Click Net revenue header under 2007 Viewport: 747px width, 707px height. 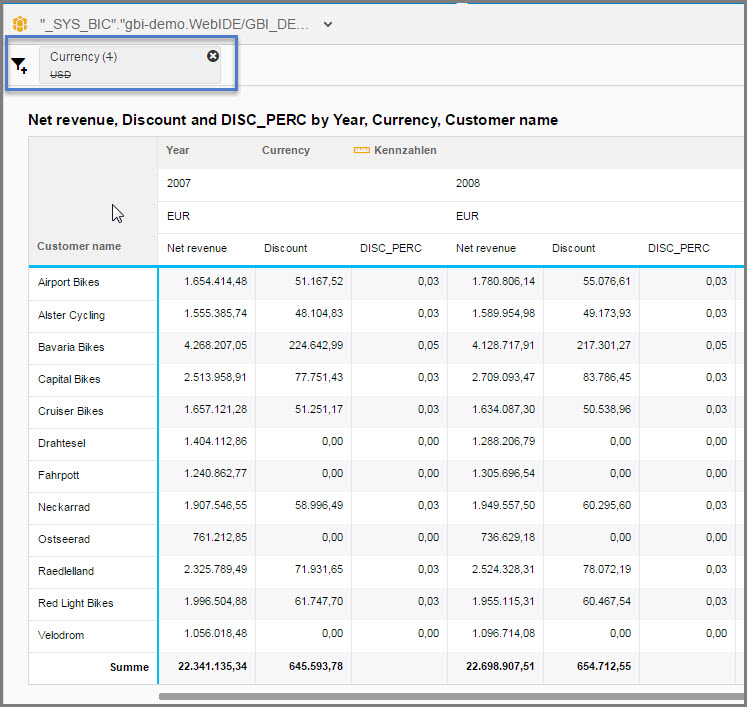pos(197,248)
